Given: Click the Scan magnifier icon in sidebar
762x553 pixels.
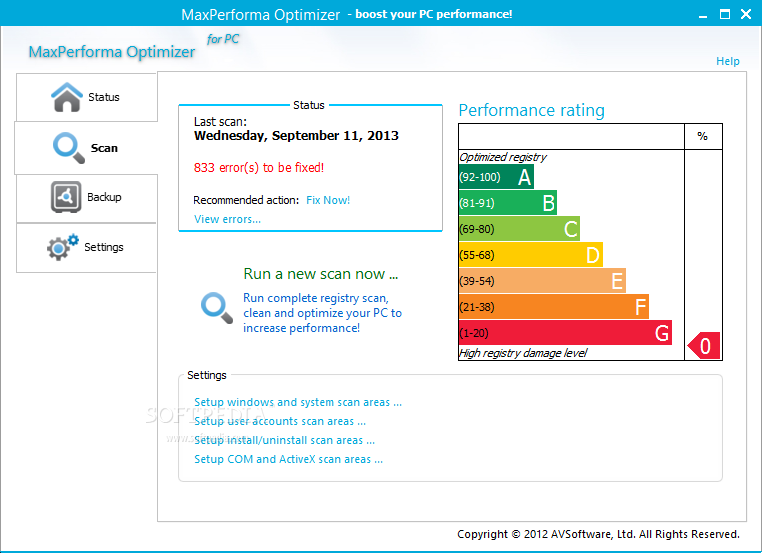Looking at the screenshot, I should (69, 148).
